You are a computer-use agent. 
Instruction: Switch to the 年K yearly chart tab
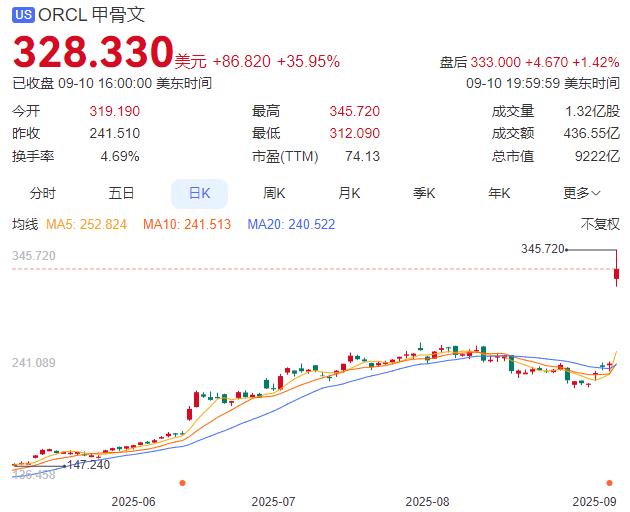[x=499, y=194]
